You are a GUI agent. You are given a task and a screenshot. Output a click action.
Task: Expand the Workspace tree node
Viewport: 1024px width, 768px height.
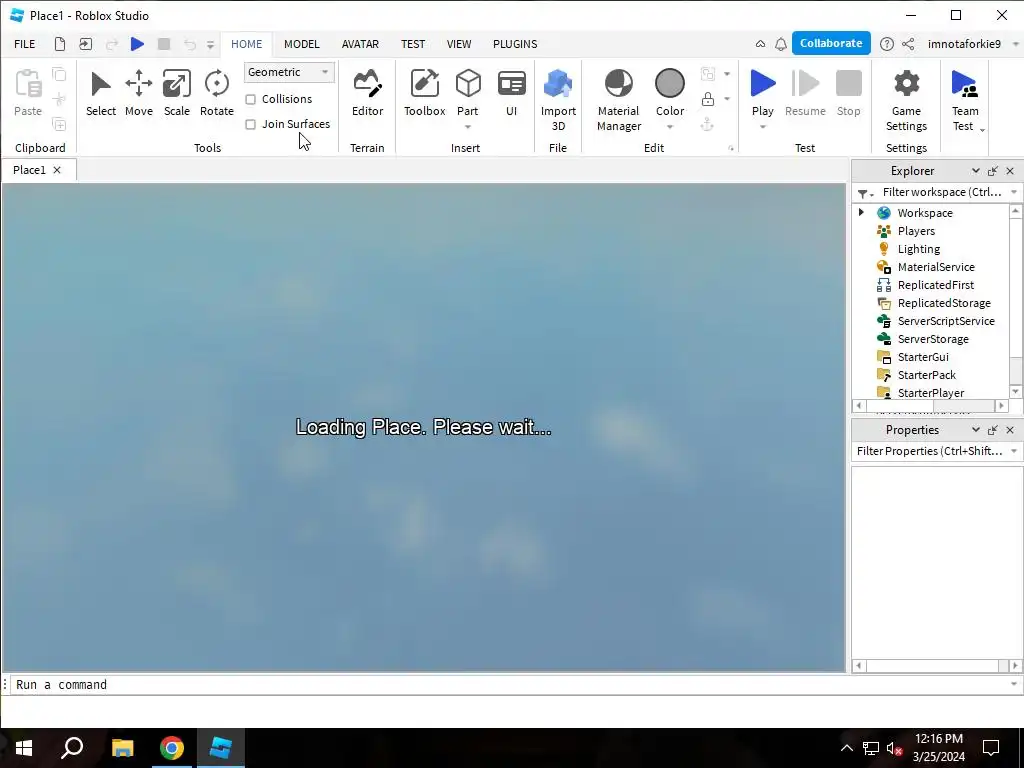861,212
